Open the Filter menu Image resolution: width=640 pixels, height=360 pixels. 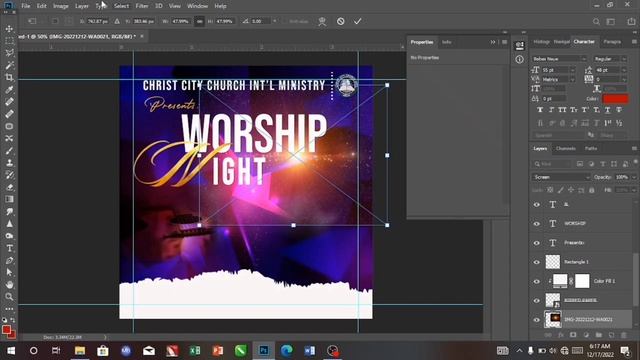click(142, 6)
